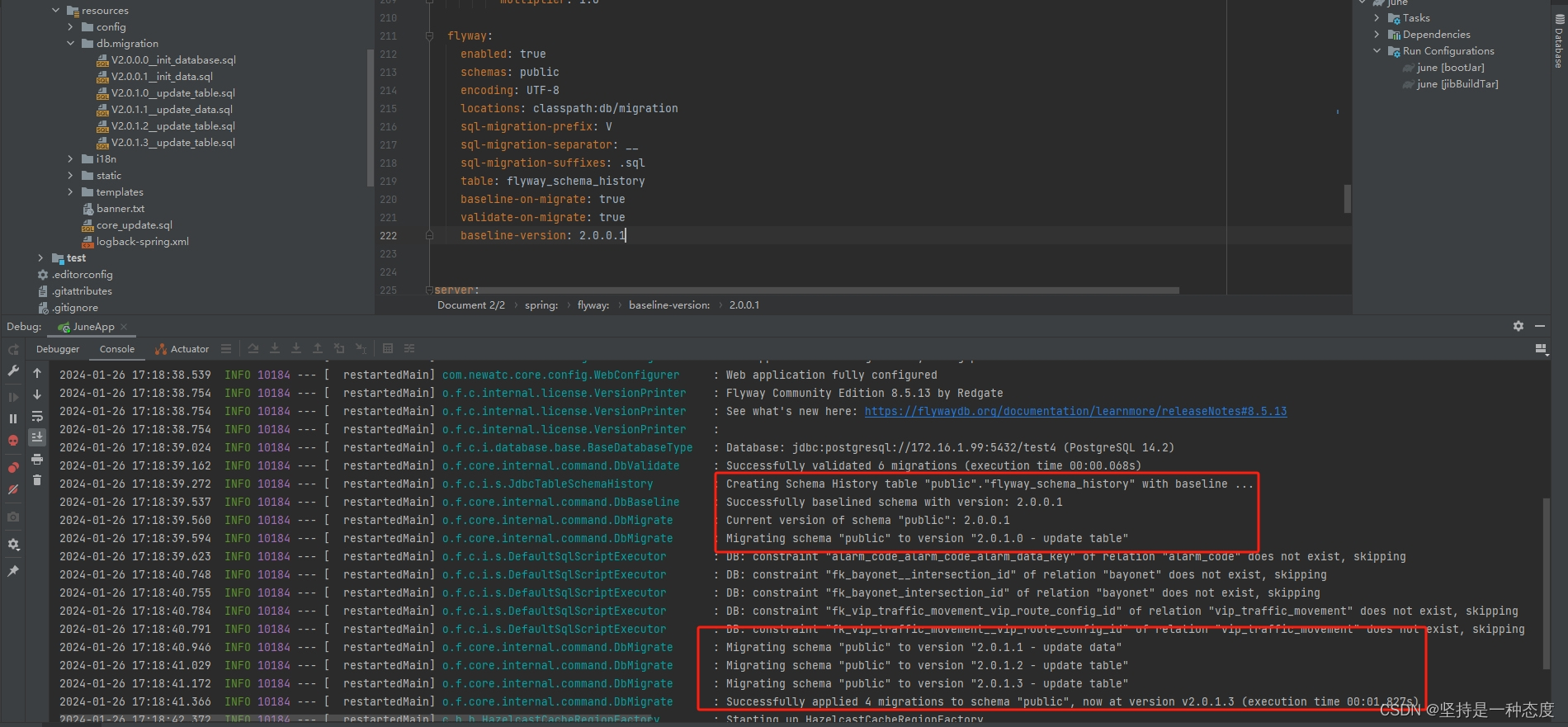This screenshot has height=727, width=1568.
Task: Open threads list icon beside Actuator
Action: tap(226, 349)
